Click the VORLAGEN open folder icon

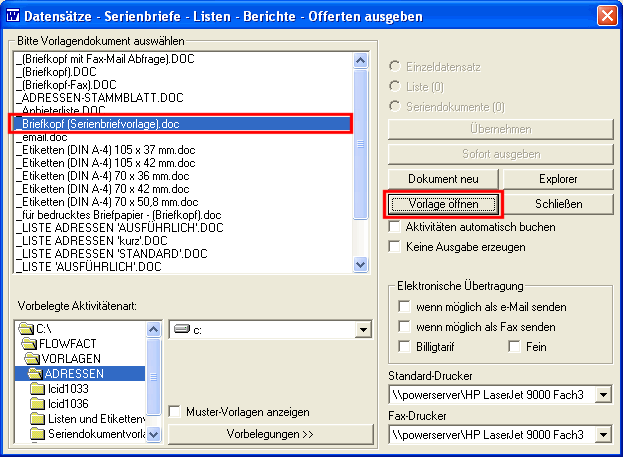coord(32,358)
